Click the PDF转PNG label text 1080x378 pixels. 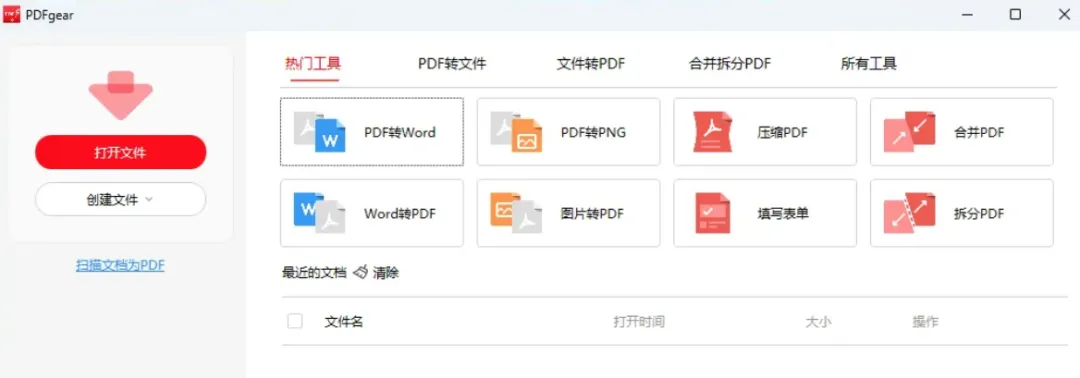[x=593, y=132]
